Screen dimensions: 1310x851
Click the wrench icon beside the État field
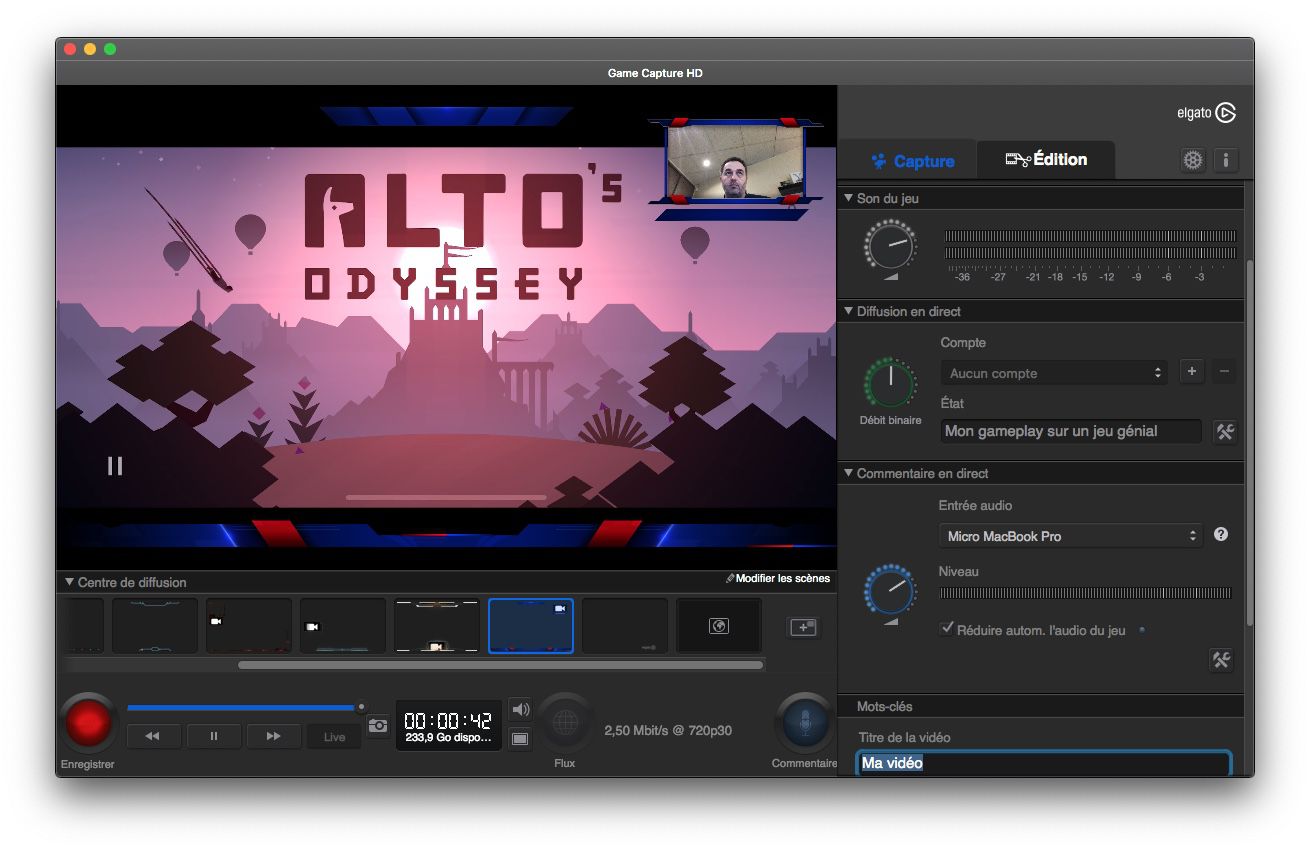[1224, 431]
